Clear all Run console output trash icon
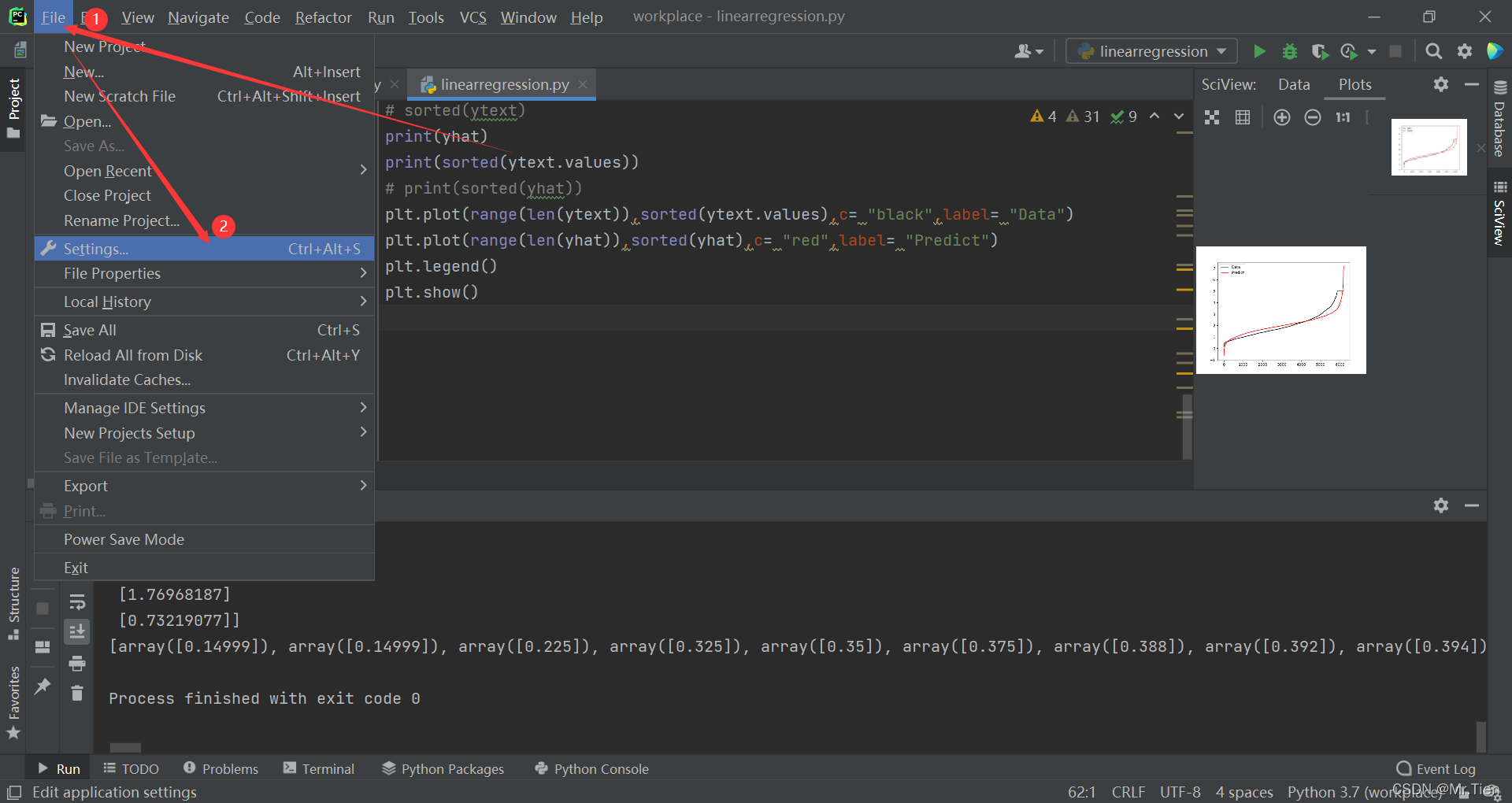The image size is (1512, 803). (x=77, y=693)
